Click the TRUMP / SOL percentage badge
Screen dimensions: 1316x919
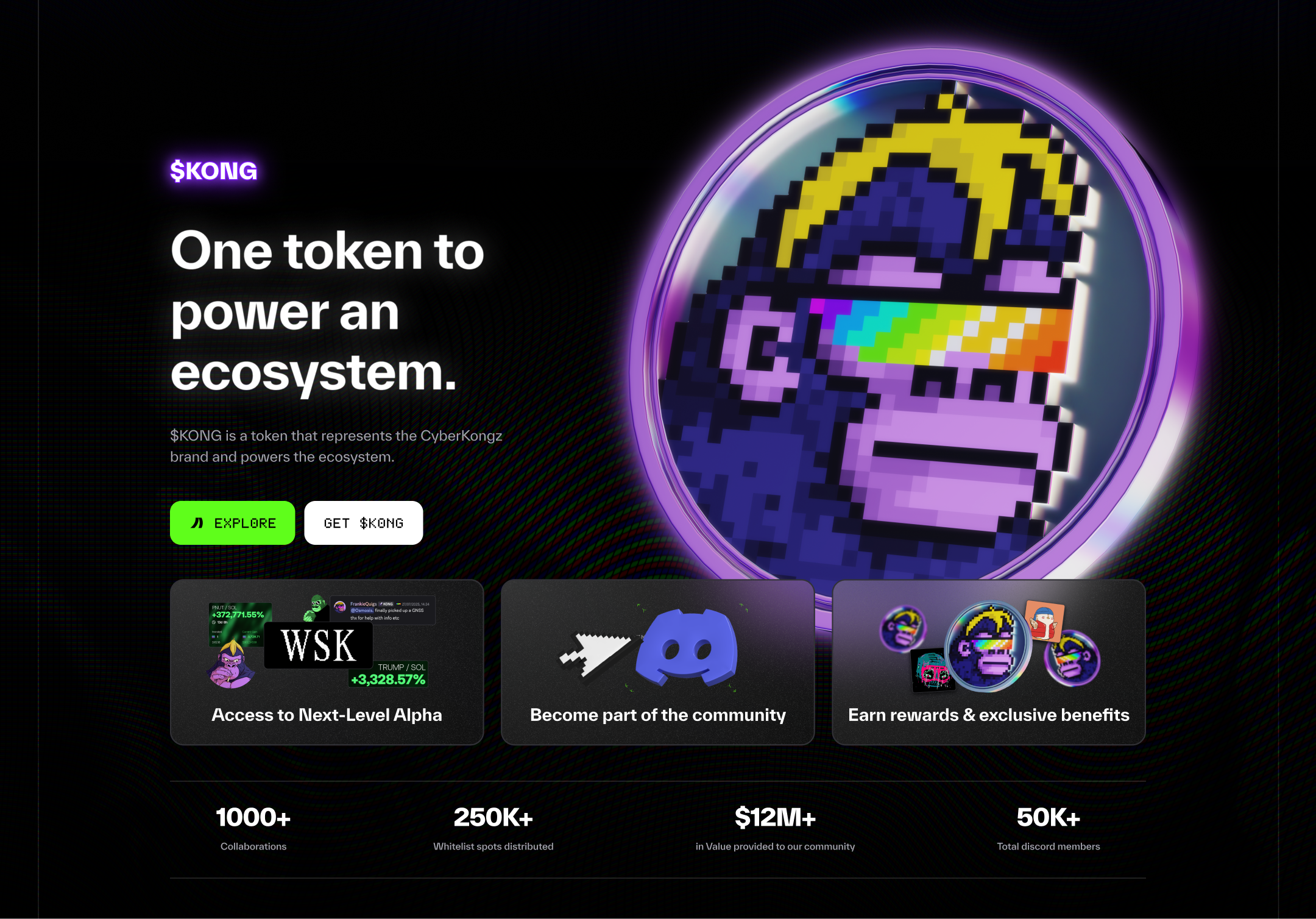[x=388, y=675]
